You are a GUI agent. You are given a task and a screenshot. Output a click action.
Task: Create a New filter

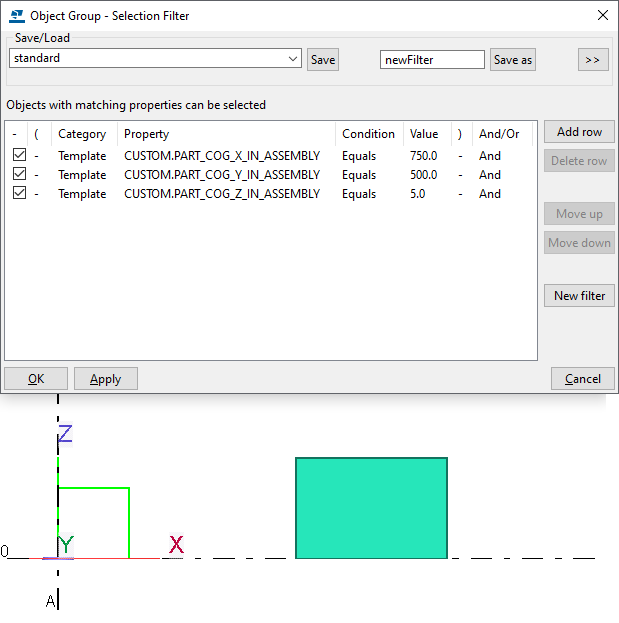pyautogui.click(x=579, y=296)
